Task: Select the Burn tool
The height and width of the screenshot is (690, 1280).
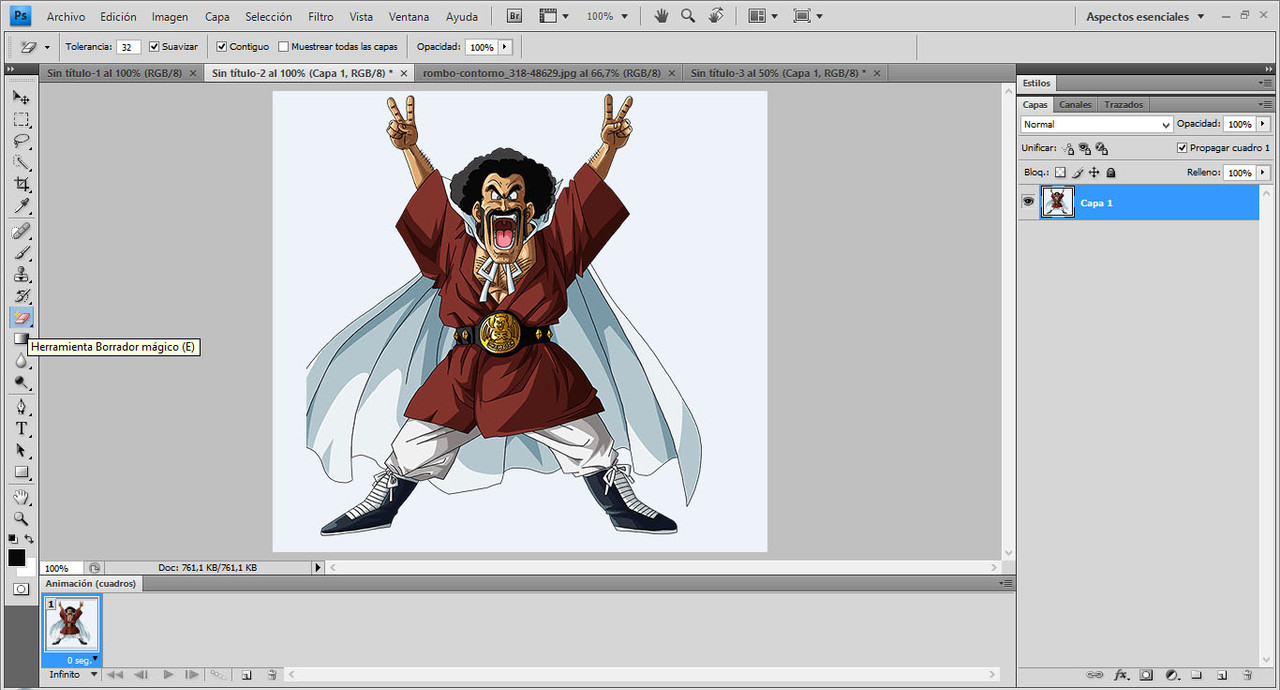Action: click(x=21, y=383)
